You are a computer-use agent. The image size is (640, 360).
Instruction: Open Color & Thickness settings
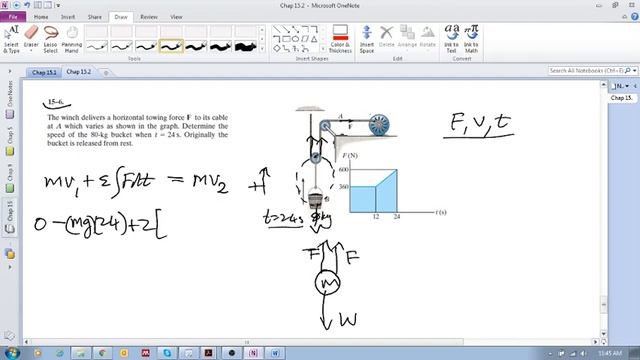(340, 39)
